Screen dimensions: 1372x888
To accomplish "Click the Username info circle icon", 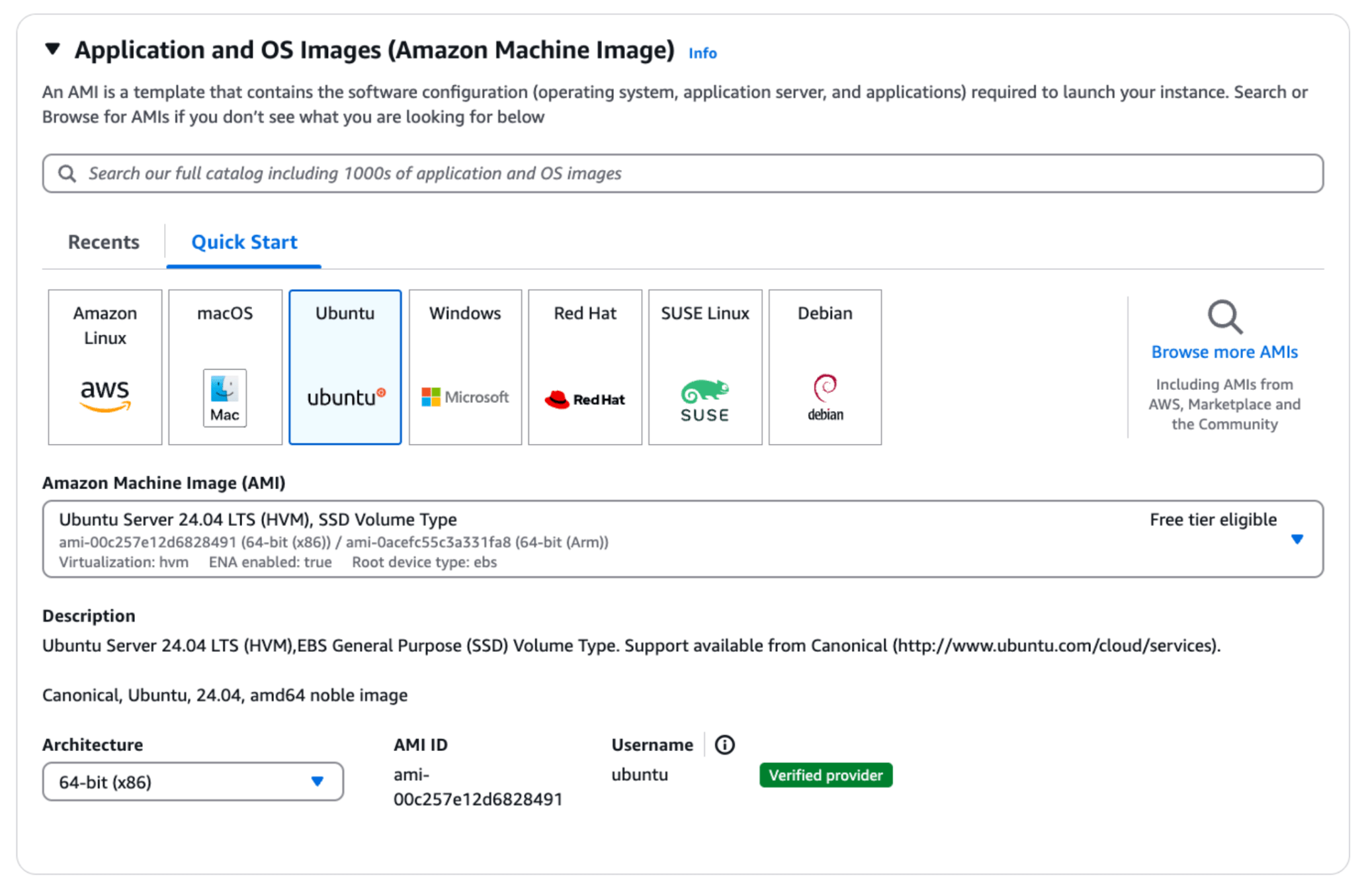I will pos(724,744).
